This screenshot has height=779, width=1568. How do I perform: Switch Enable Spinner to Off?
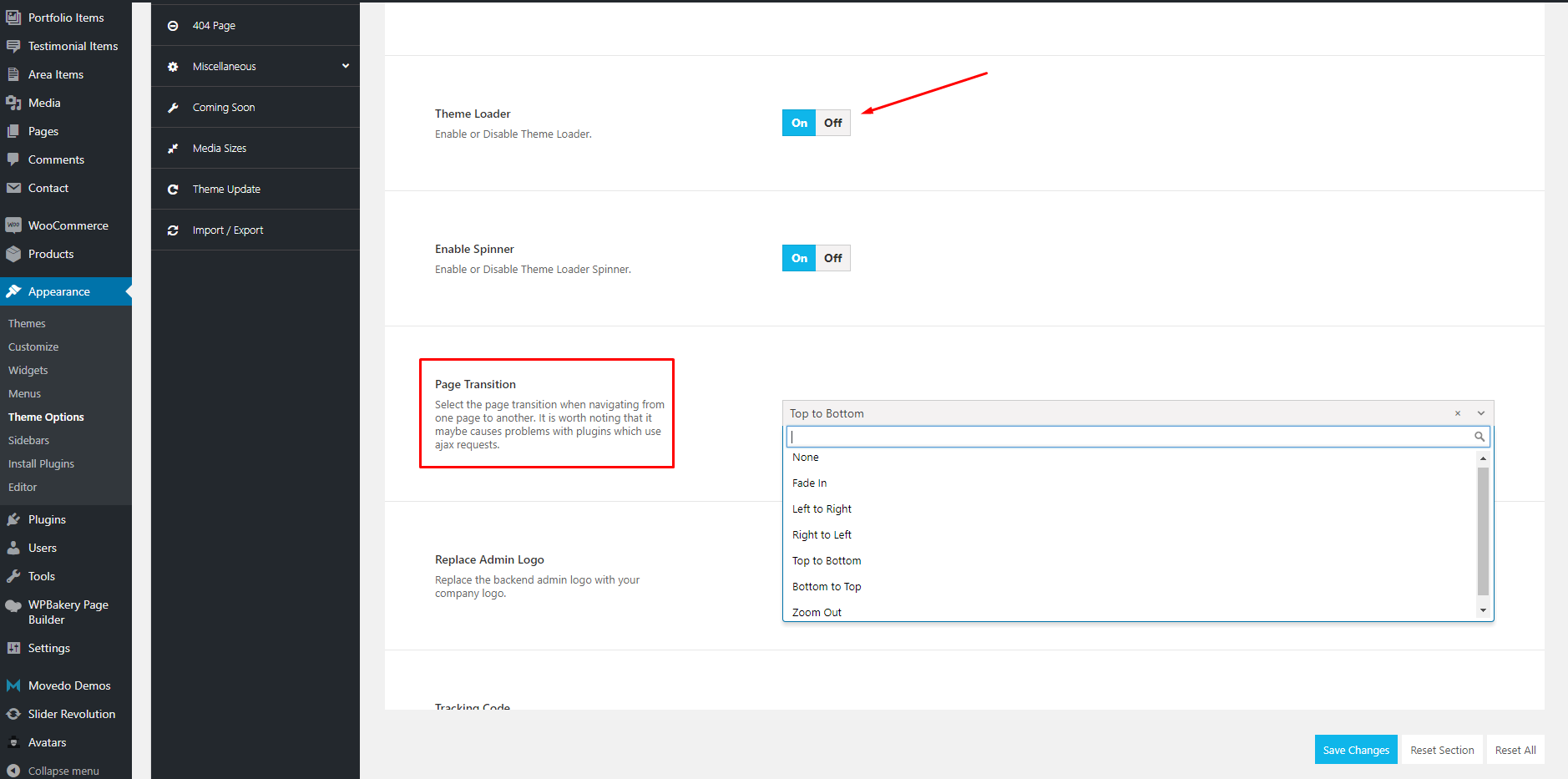[x=832, y=258]
